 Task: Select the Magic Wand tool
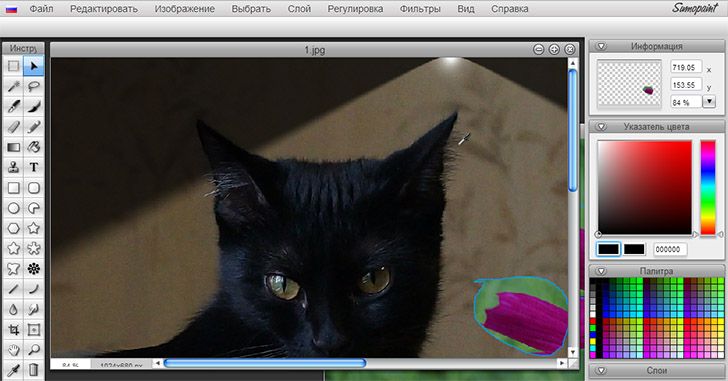[x=13, y=86]
